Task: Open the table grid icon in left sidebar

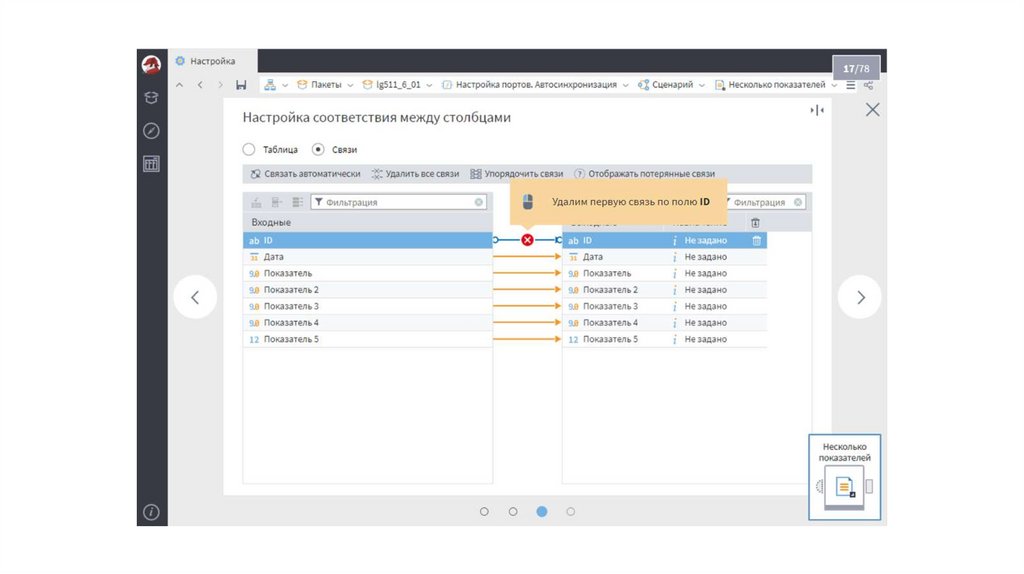Action: point(151,164)
